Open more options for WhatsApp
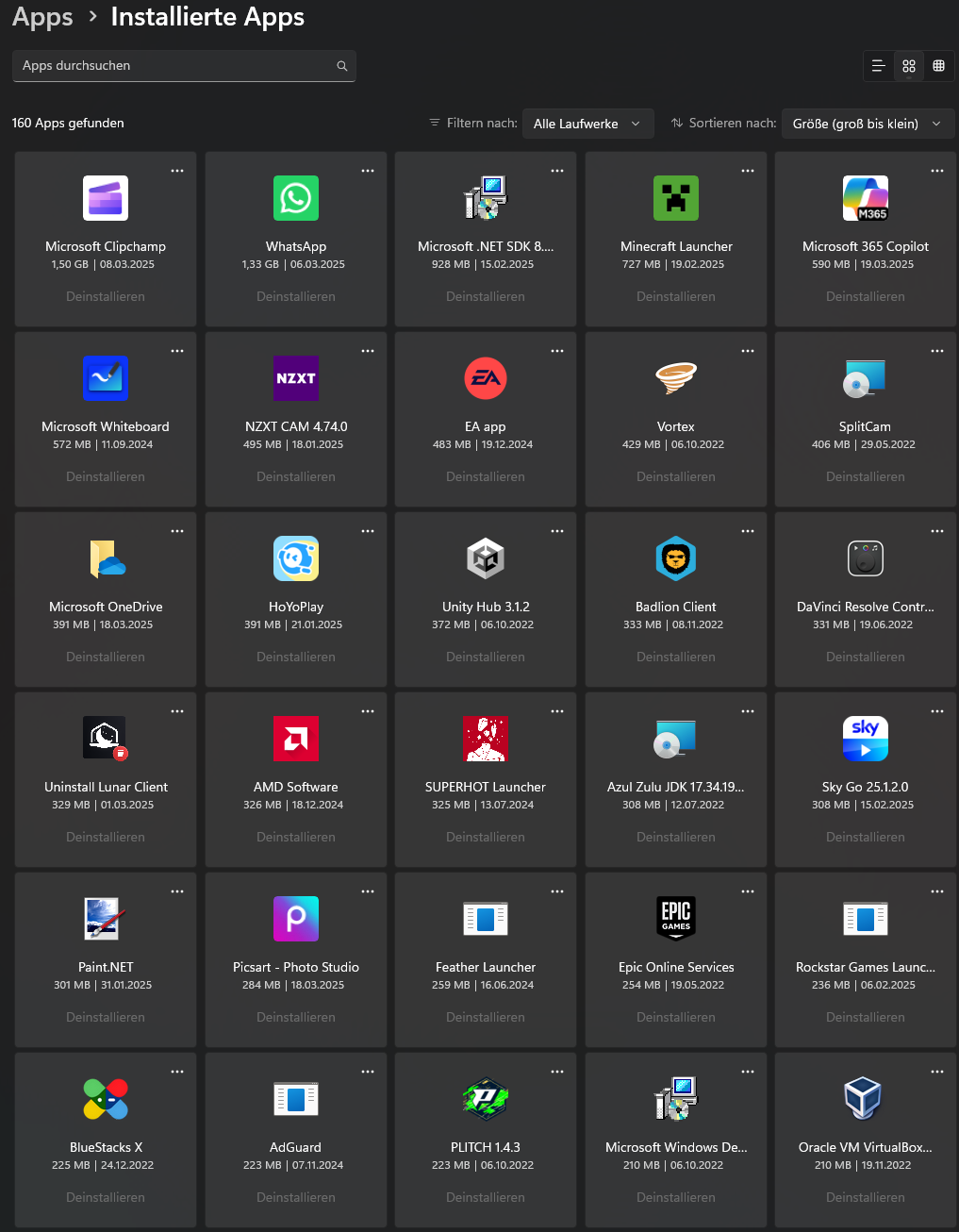The height and width of the screenshot is (1232, 959). coord(368,171)
